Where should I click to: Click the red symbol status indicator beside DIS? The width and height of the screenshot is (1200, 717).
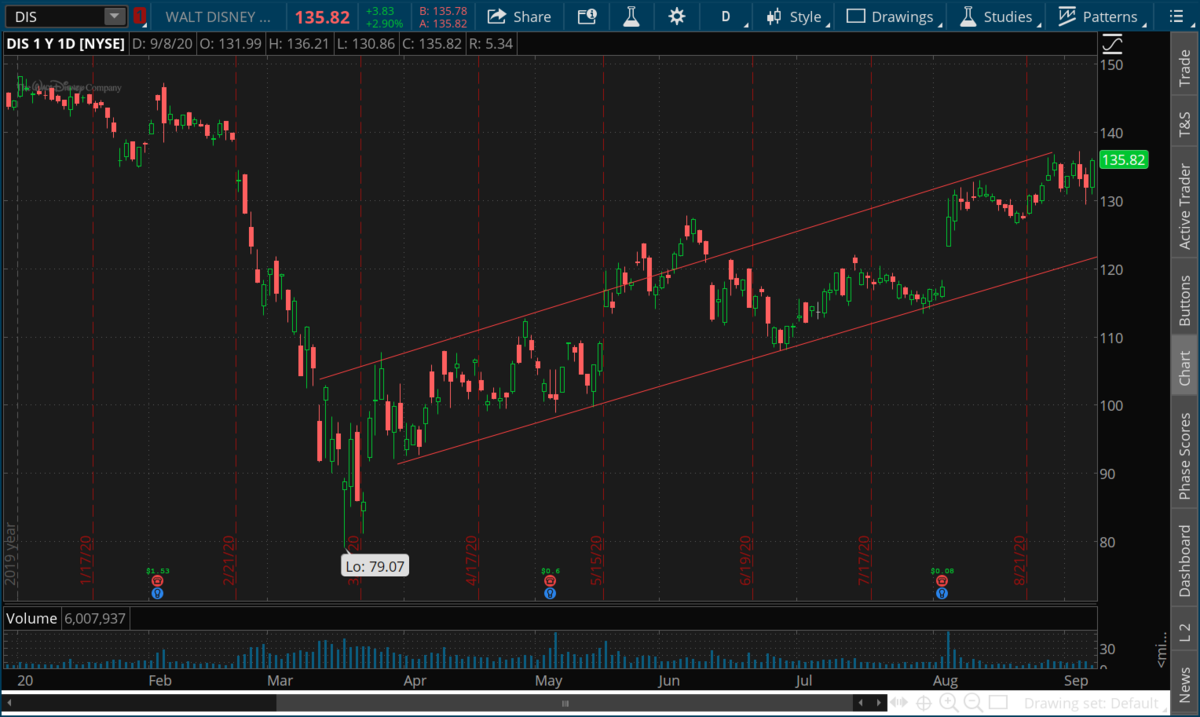point(140,16)
